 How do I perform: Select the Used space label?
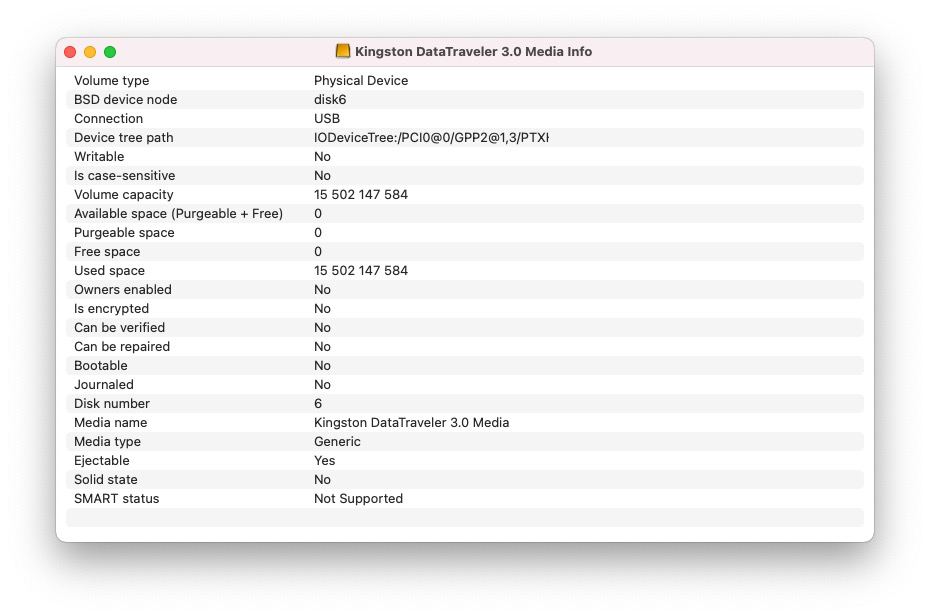coord(109,270)
